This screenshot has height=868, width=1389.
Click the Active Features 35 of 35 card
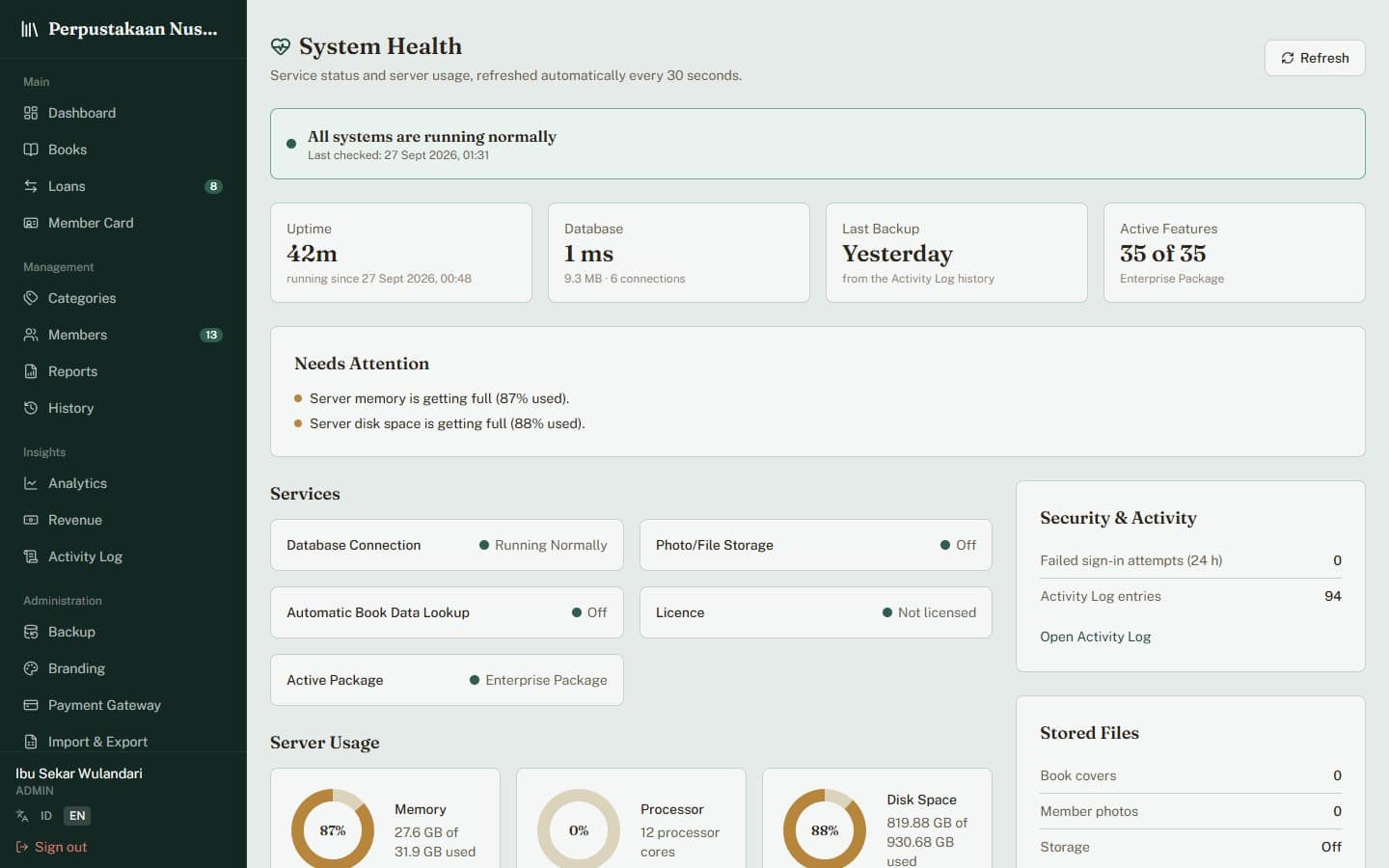(1235, 253)
